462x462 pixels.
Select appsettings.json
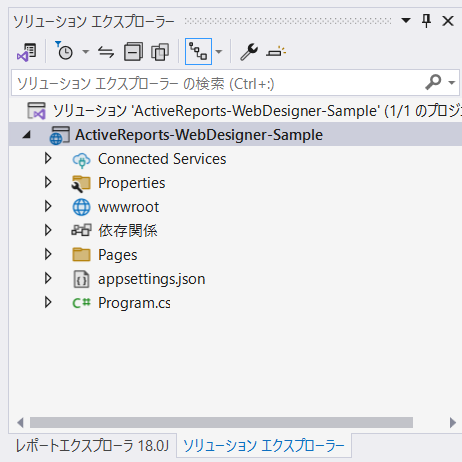pos(151,279)
